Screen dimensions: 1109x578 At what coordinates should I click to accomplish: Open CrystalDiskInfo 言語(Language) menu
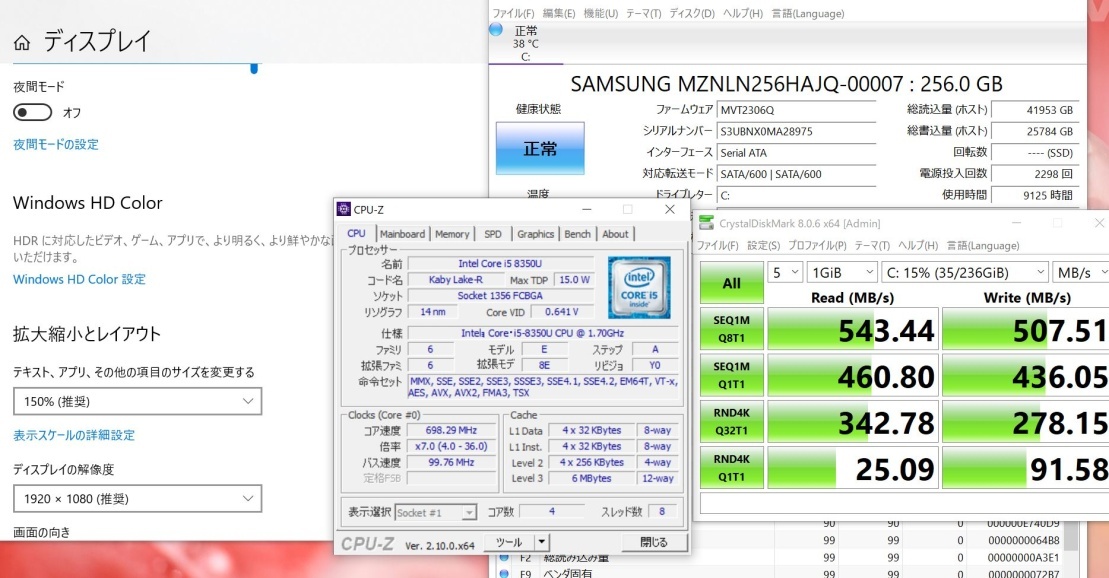(x=808, y=13)
